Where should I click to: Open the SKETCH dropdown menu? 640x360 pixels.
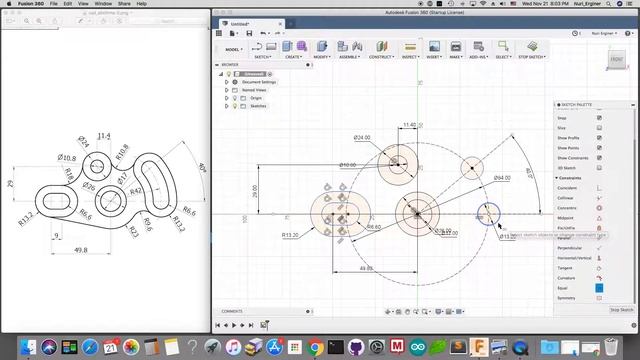tap(263, 57)
